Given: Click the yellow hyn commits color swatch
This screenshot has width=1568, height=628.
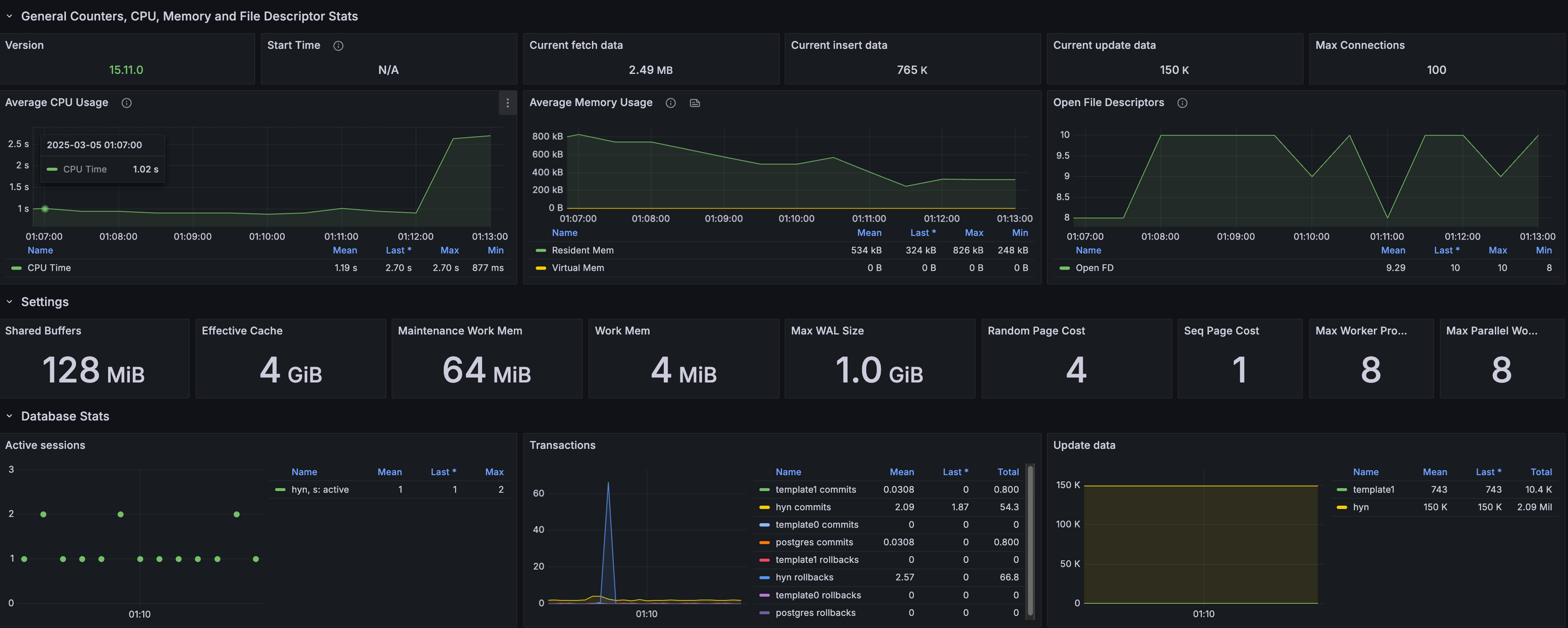Looking at the screenshot, I should (764, 507).
